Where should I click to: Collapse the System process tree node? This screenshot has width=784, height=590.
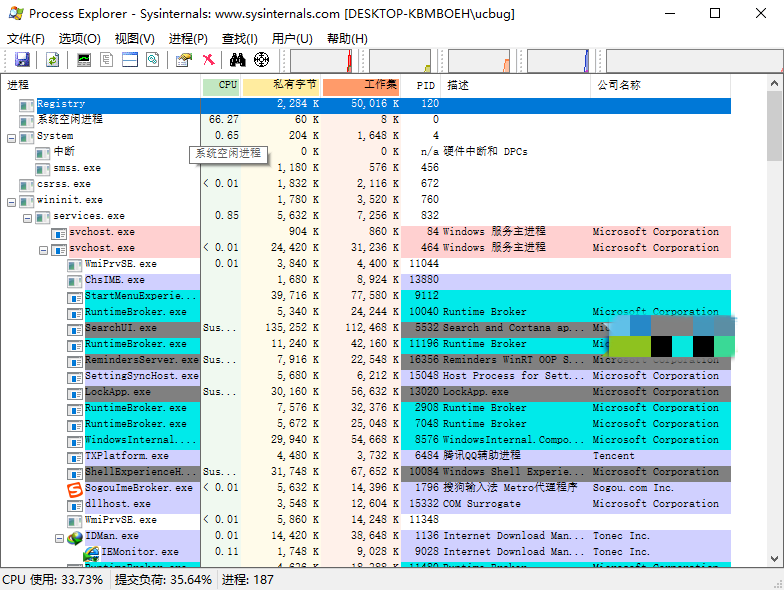(11, 136)
